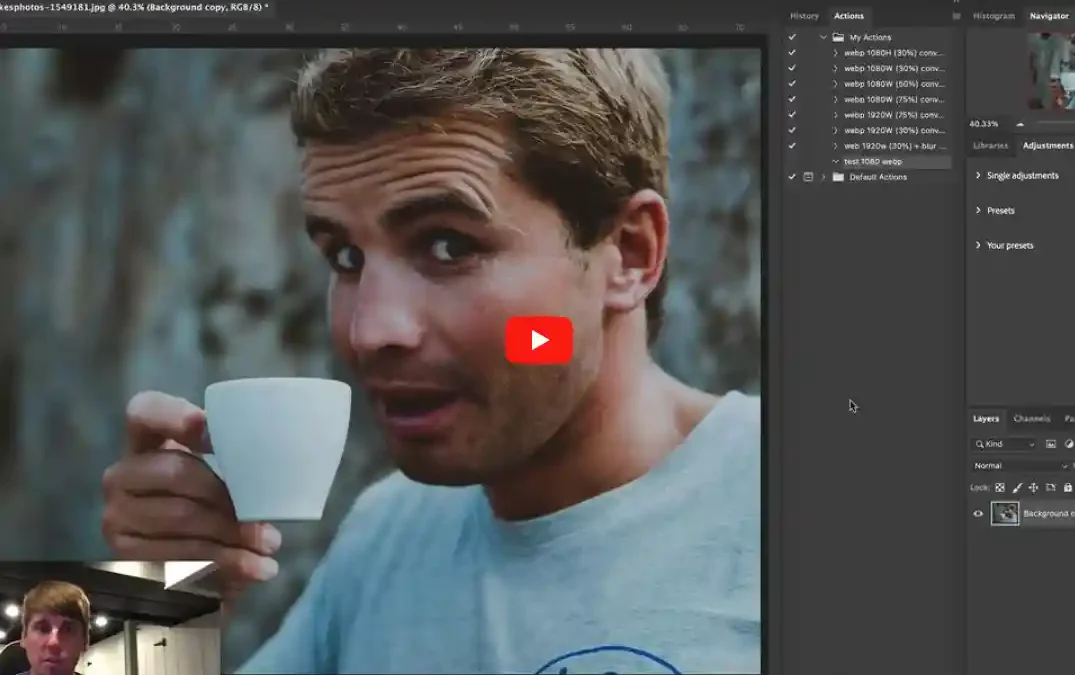Filter layers by adjustment layer icon

(x=1069, y=444)
